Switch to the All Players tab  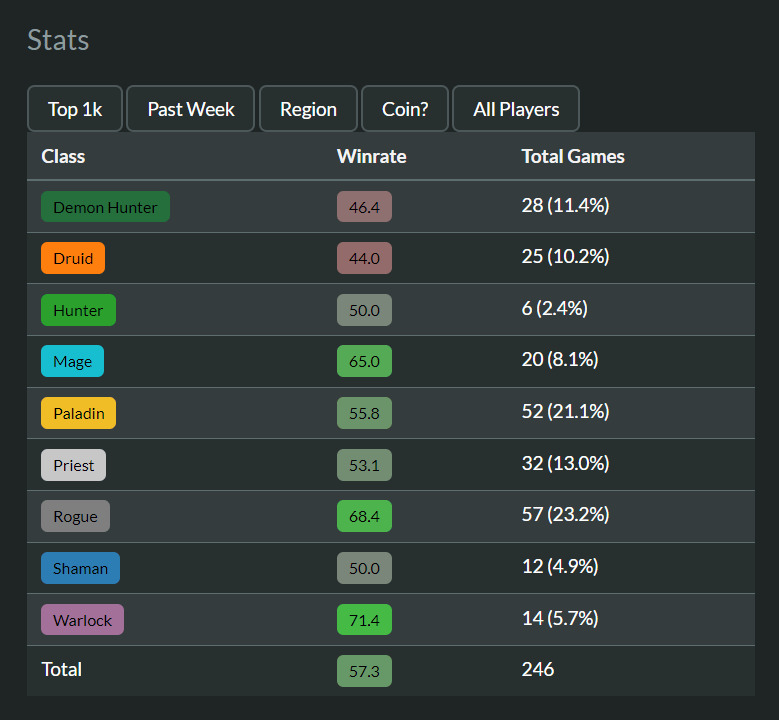(516, 109)
